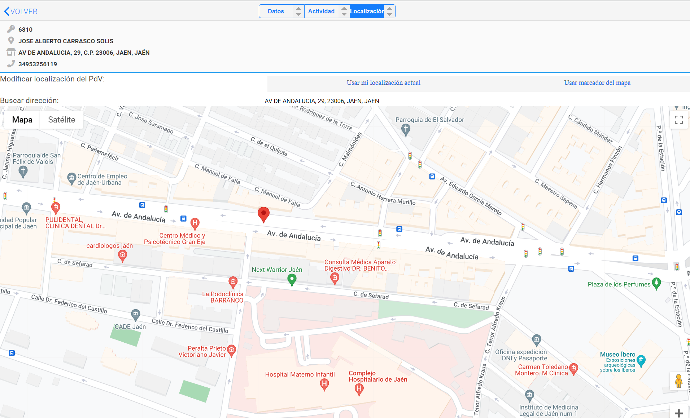
Task: Select Hospital Materno Infantil marker
Action: pyautogui.click(x=324, y=385)
